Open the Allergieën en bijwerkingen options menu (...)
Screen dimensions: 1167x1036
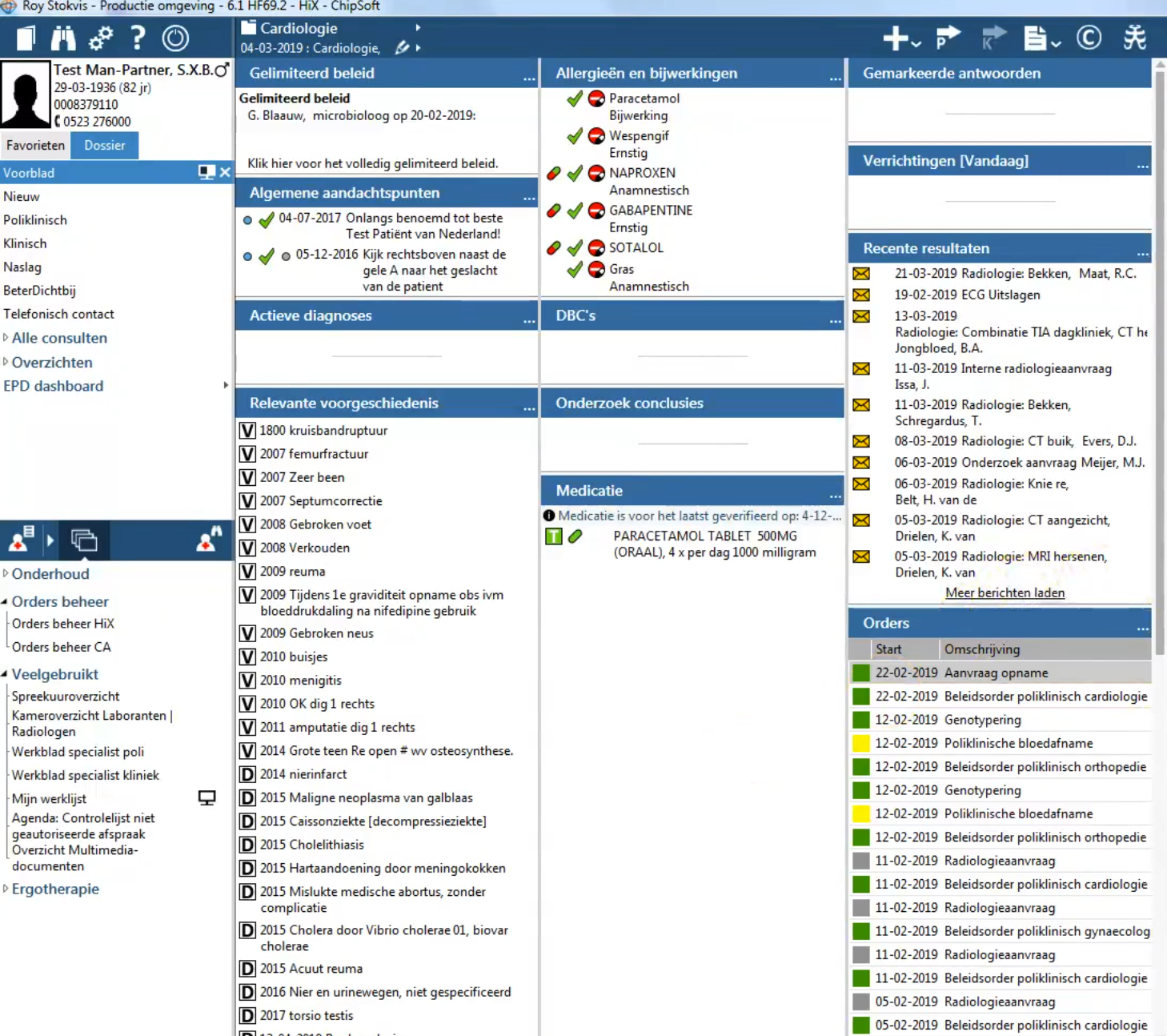(x=835, y=78)
